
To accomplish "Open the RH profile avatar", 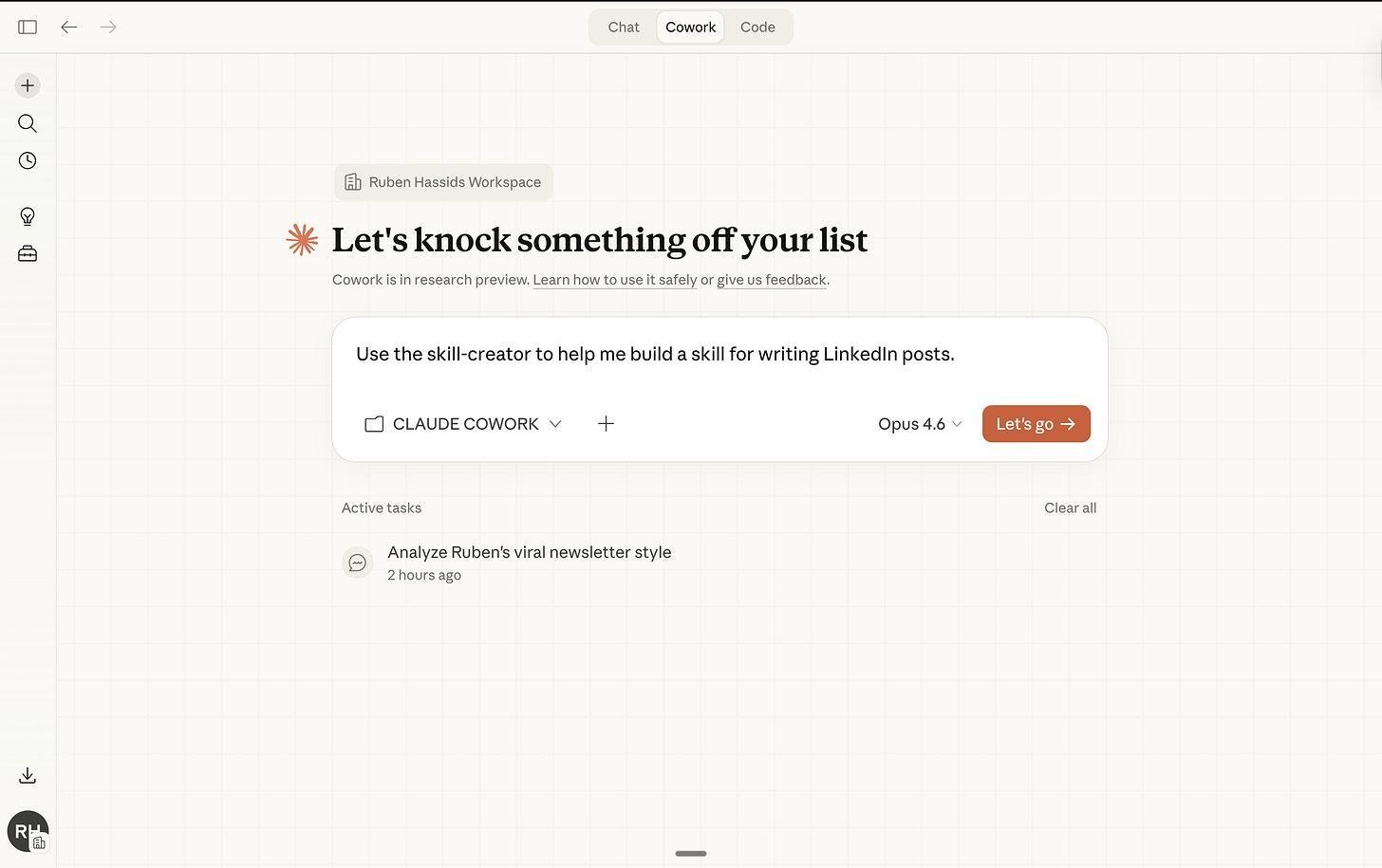I will pyautogui.click(x=28, y=831).
